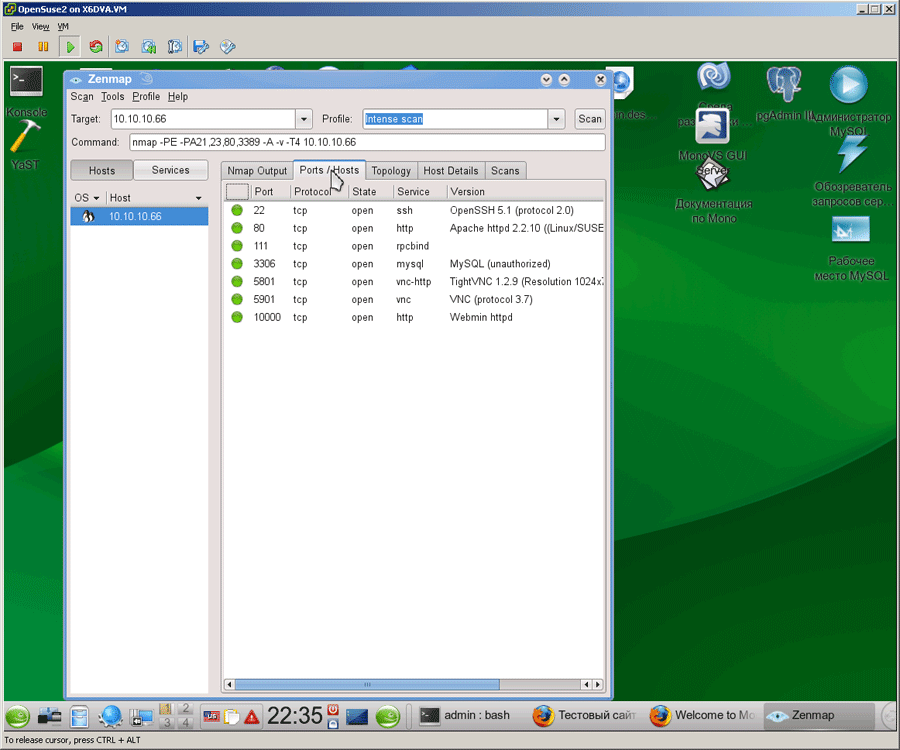
Task: Open the VMware File menu
Action: pyautogui.click(x=17, y=26)
